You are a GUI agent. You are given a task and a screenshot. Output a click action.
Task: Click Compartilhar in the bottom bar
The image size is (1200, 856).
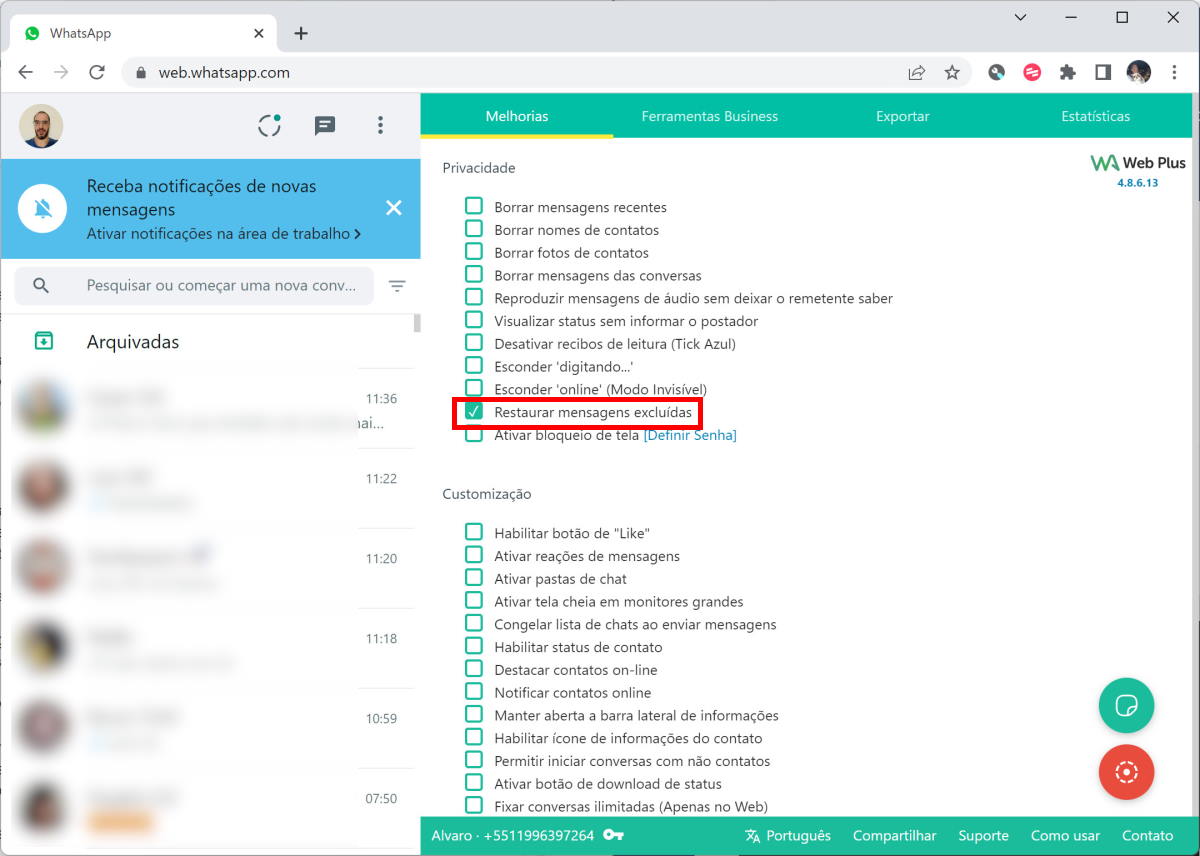click(x=895, y=835)
